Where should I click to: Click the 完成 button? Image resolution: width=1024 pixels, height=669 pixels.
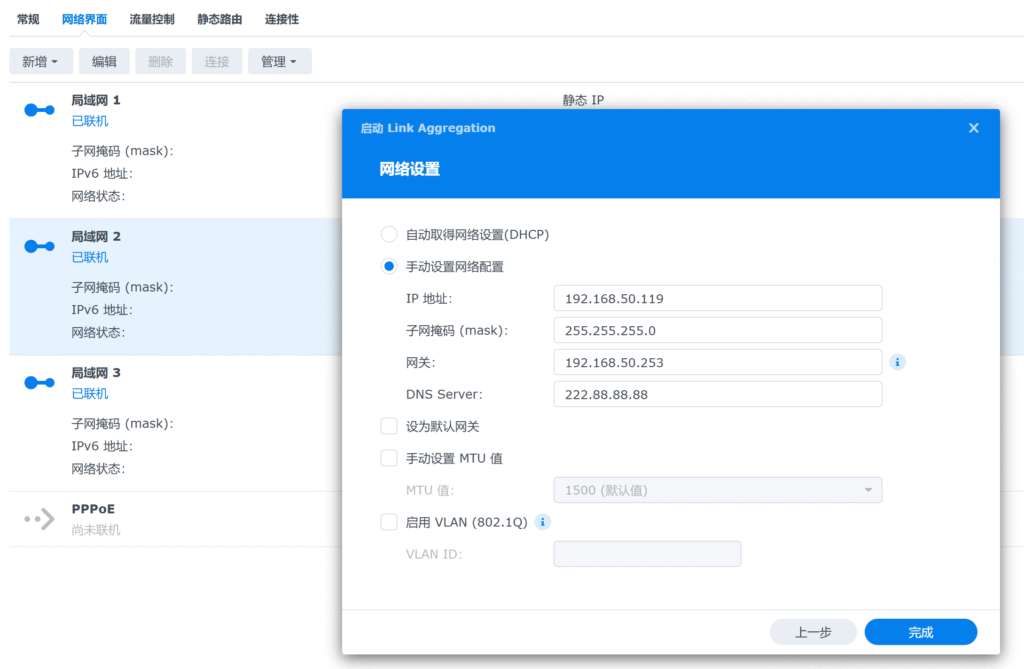[920, 632]
